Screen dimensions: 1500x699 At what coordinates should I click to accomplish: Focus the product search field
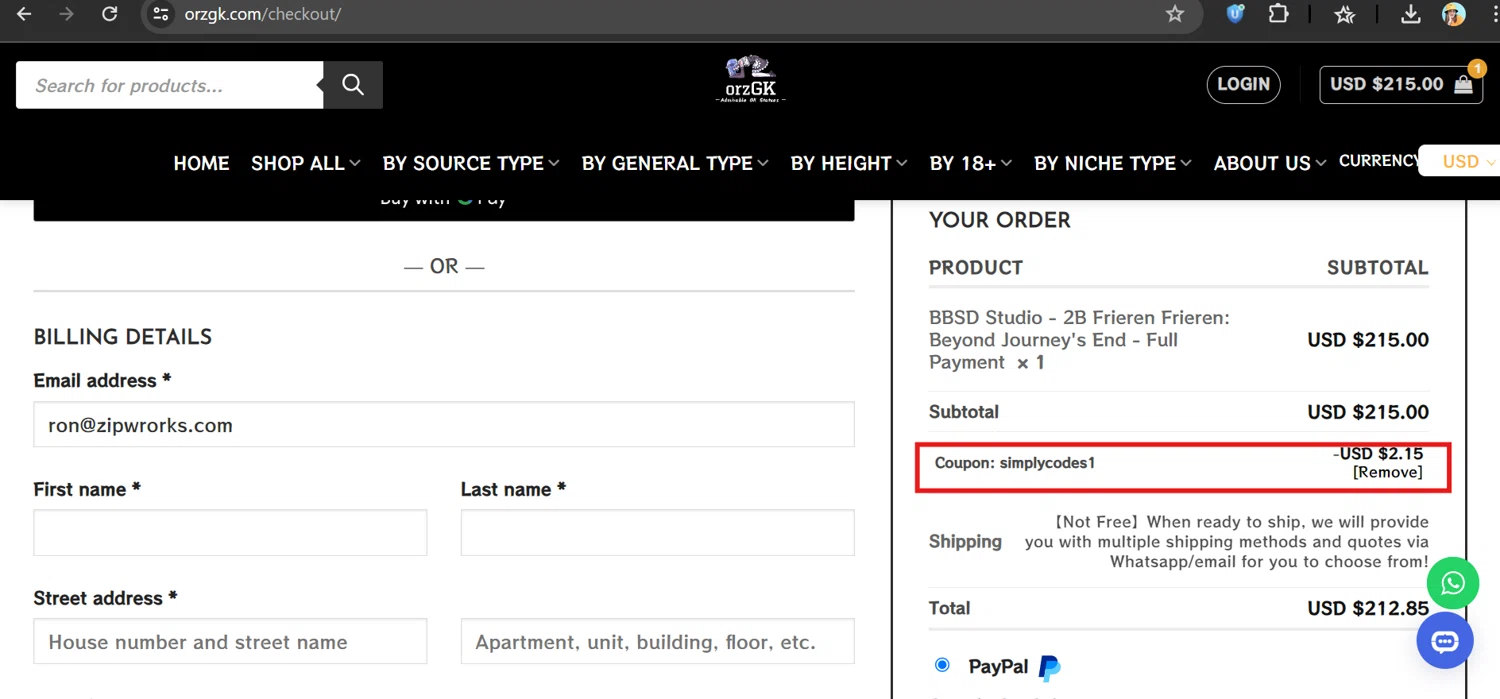(169, 85)
